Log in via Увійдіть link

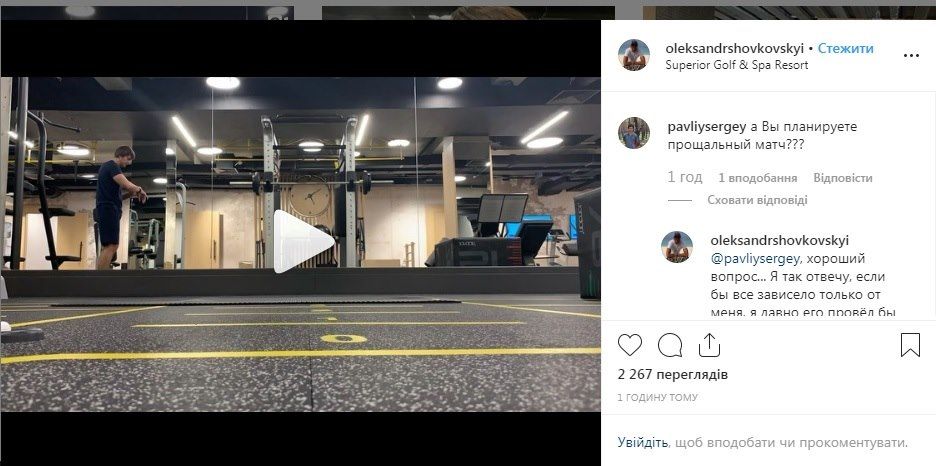click(x=642, y=443)
